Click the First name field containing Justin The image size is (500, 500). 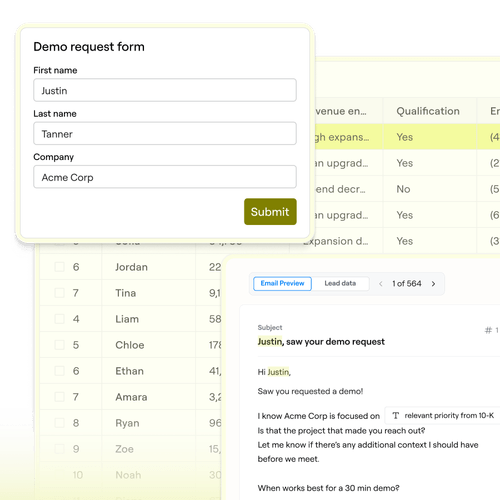click(165, 90)
